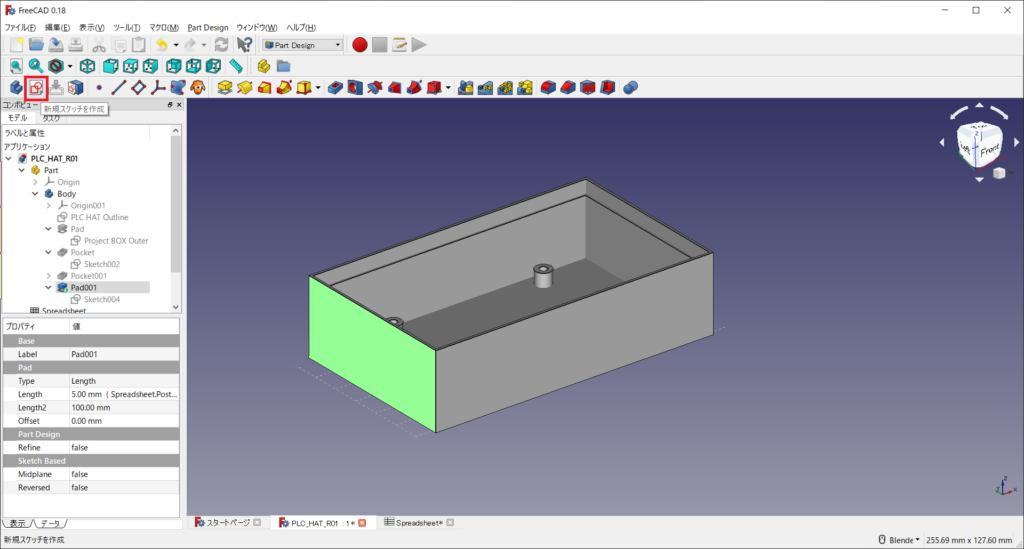Select Sketch004 in the model tree
The height and width of the screenshot is (549, 1024).
click(101, 299)
